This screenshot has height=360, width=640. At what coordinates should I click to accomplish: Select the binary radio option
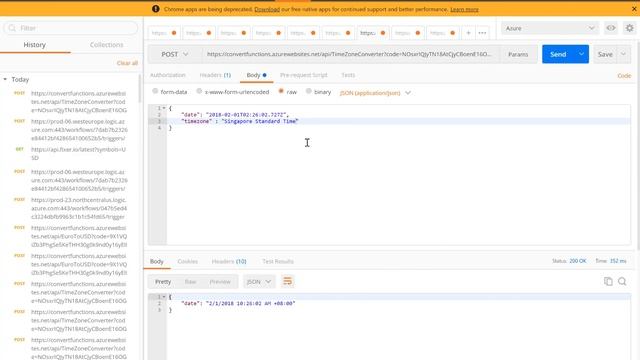click(309, 91)
